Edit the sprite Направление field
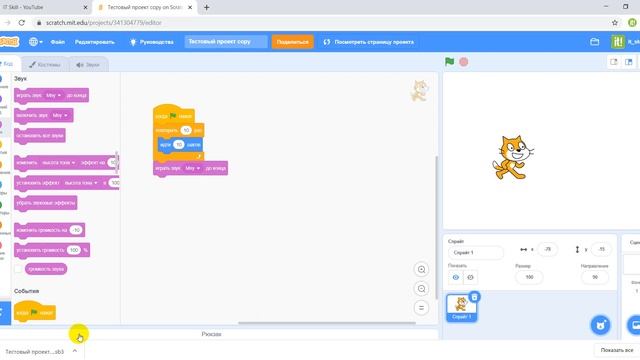 click(x=595, y=277)
